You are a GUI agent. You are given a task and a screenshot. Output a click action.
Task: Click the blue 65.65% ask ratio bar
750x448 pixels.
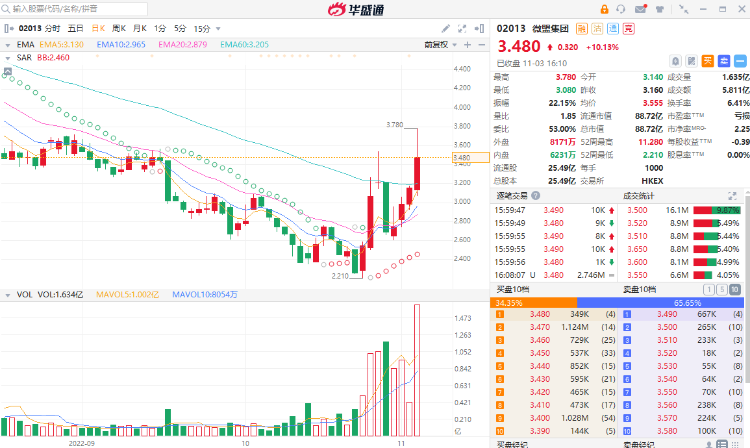click(x=661, y=303)
